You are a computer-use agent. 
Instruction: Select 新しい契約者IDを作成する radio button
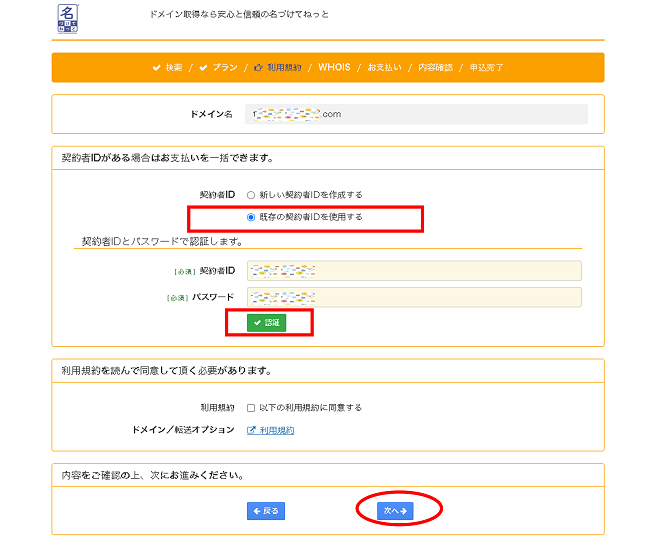click(251, 194)
